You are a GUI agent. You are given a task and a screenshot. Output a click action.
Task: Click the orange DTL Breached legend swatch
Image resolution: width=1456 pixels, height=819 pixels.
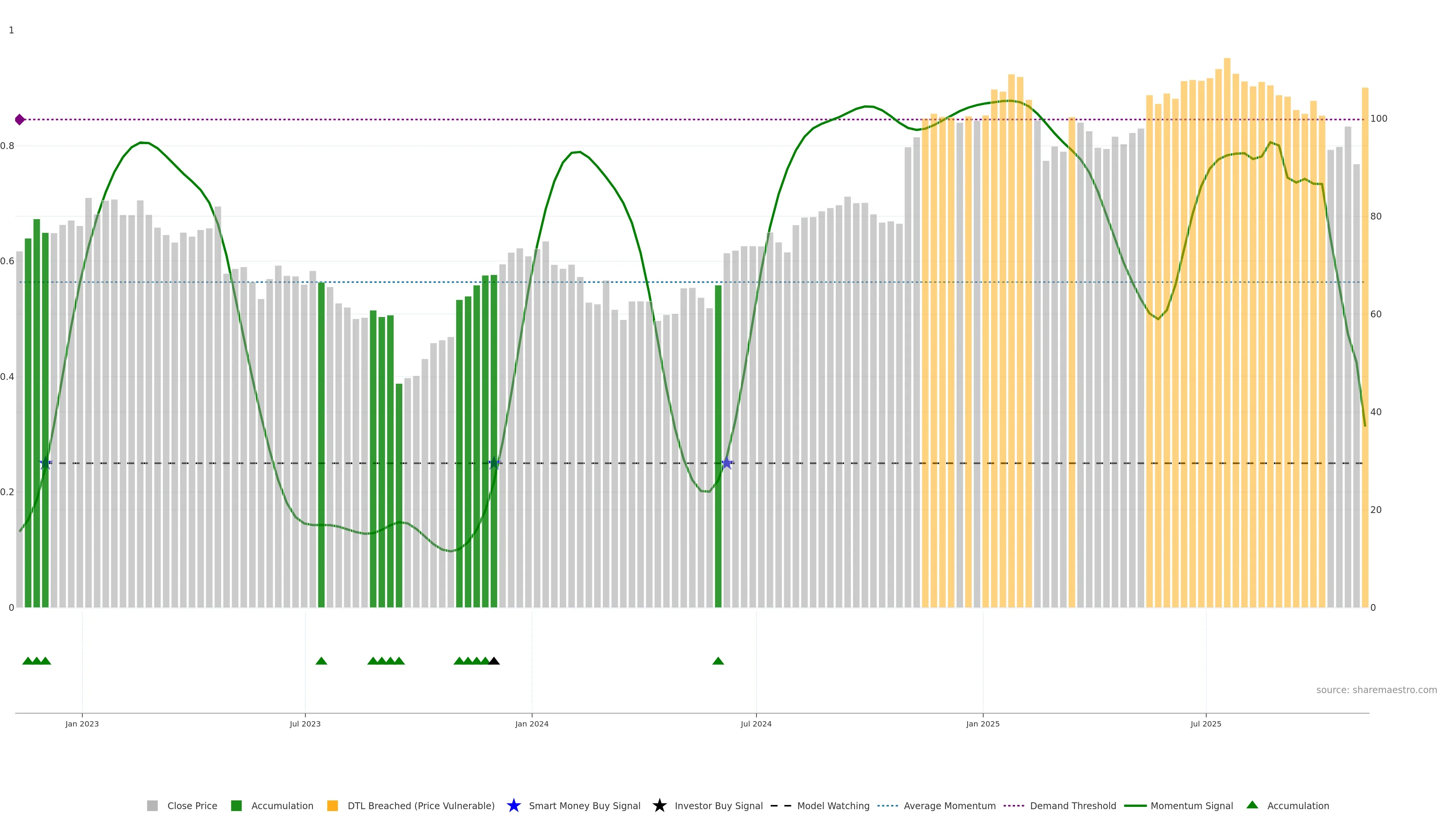point(333,806)
